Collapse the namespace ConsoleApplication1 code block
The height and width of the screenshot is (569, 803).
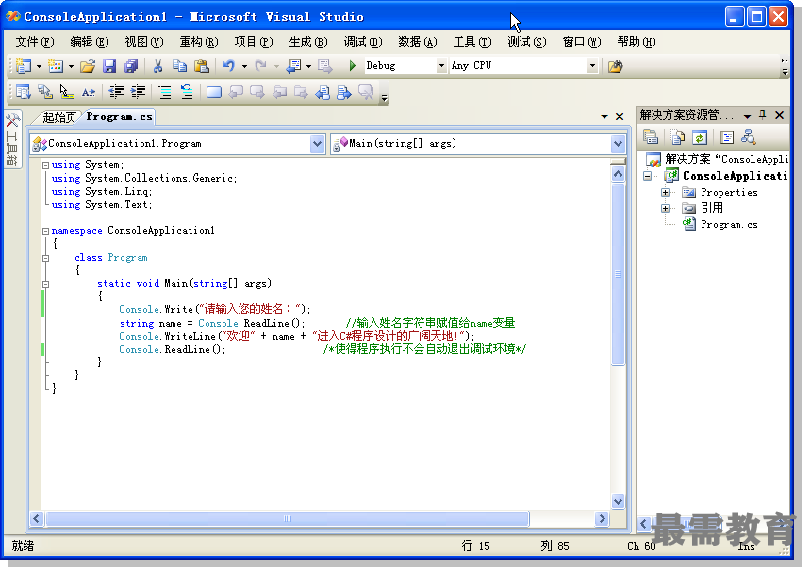46,231
